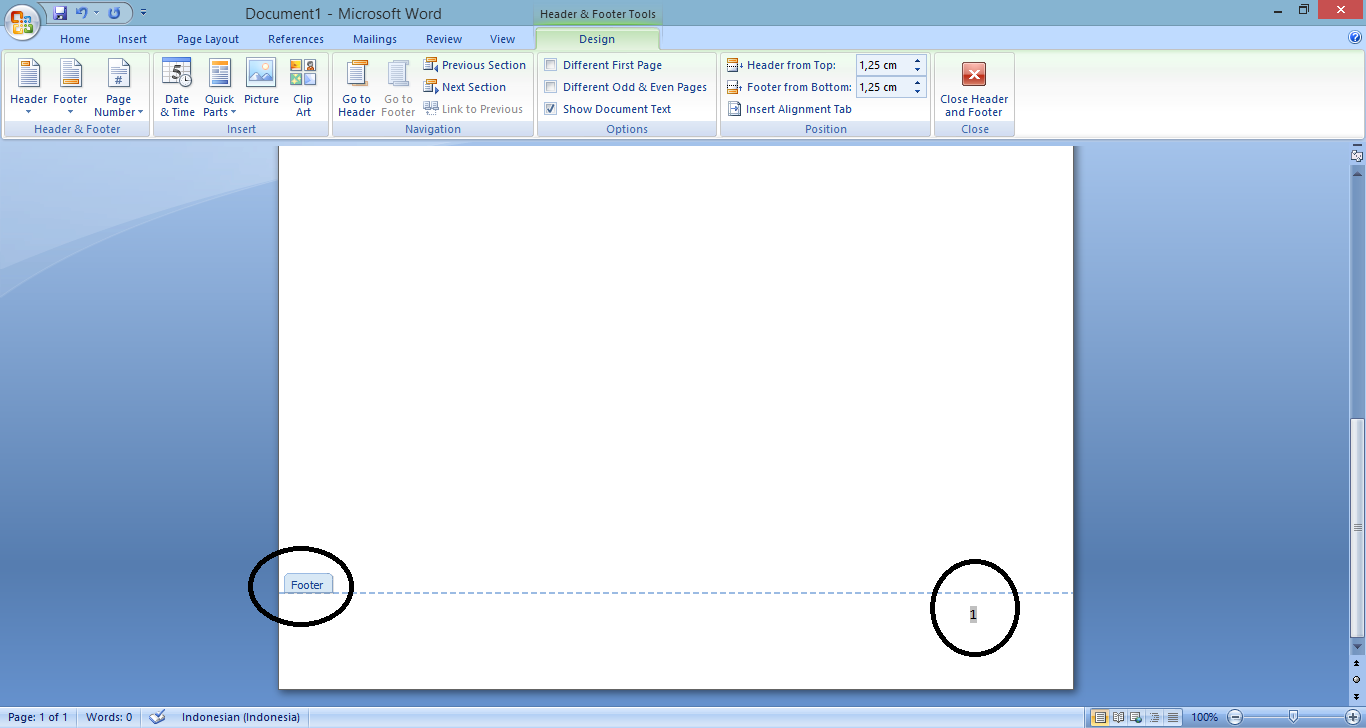Switch to the Page Layout tab

coord(208,39)
